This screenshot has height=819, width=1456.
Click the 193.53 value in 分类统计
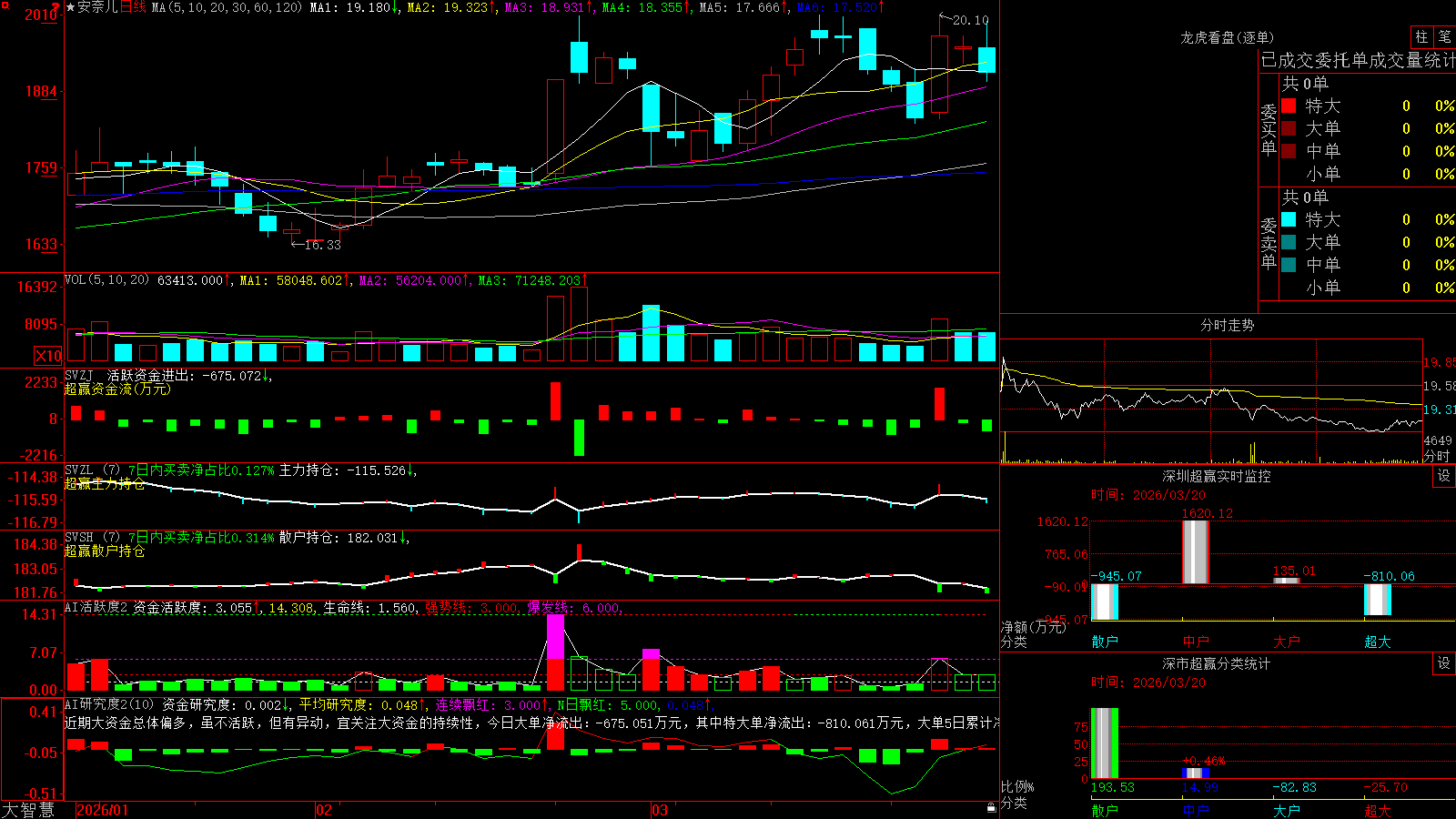[x=1113, y=787]
